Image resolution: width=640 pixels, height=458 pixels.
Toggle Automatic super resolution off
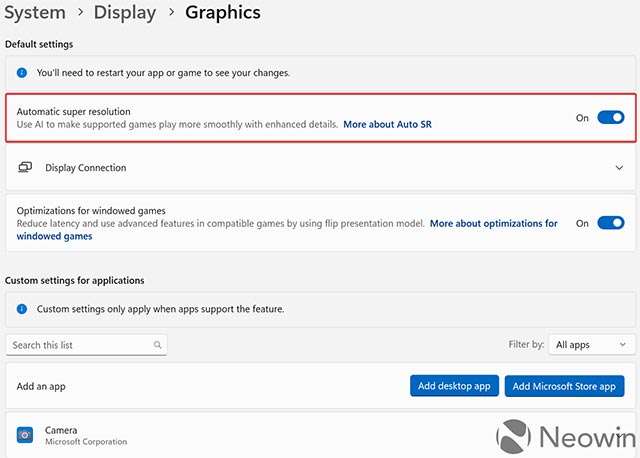pos(610,118)
